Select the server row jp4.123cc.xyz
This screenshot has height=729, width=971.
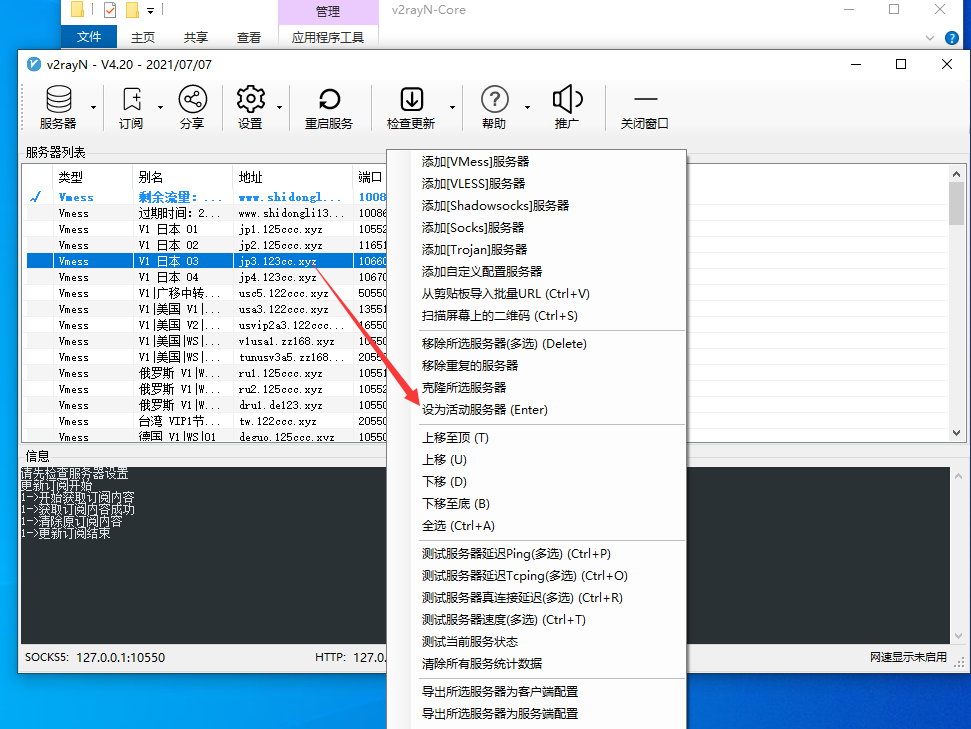[x=206, y=277]
